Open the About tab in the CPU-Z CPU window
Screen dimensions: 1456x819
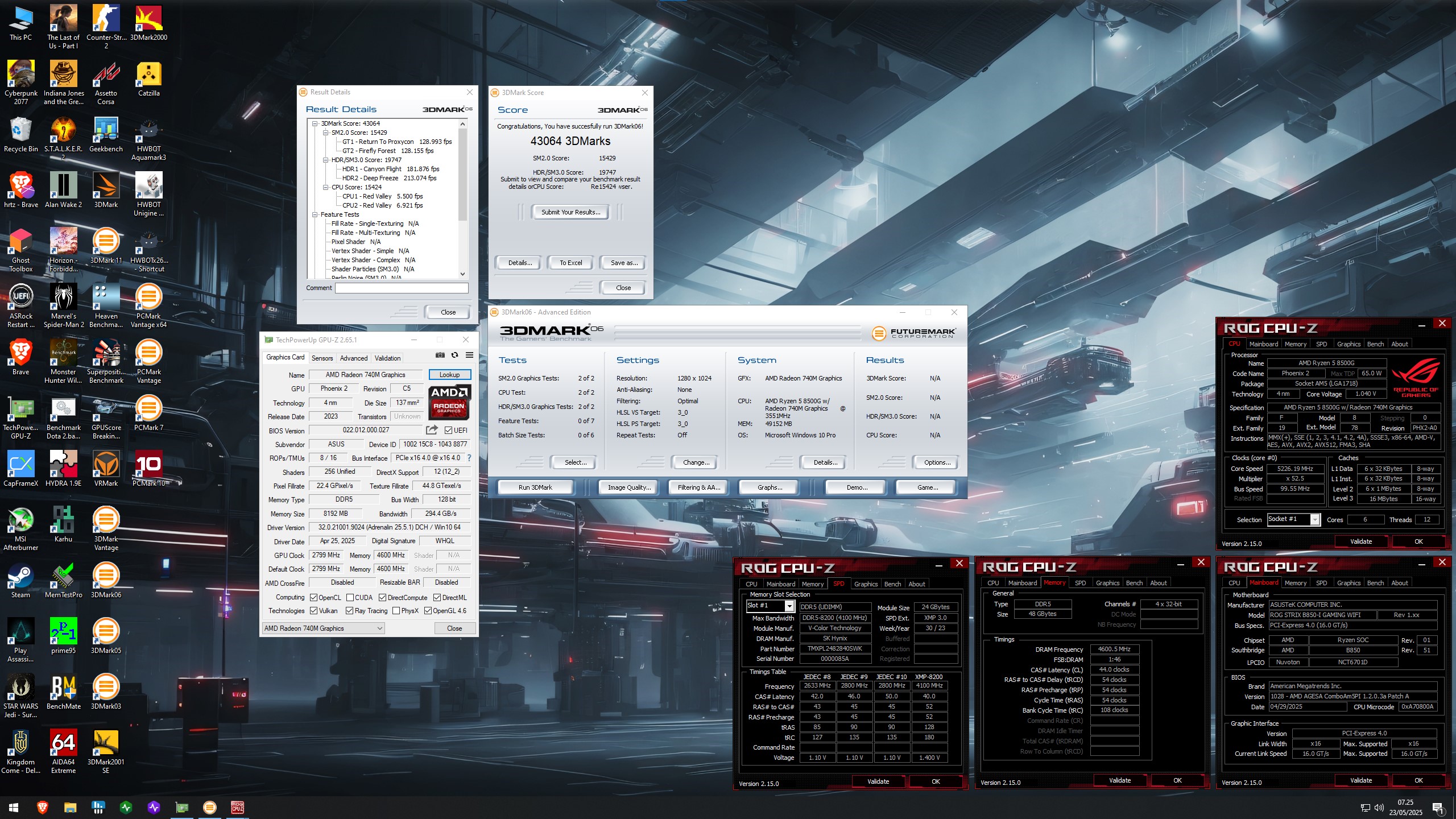point(1399,344)
